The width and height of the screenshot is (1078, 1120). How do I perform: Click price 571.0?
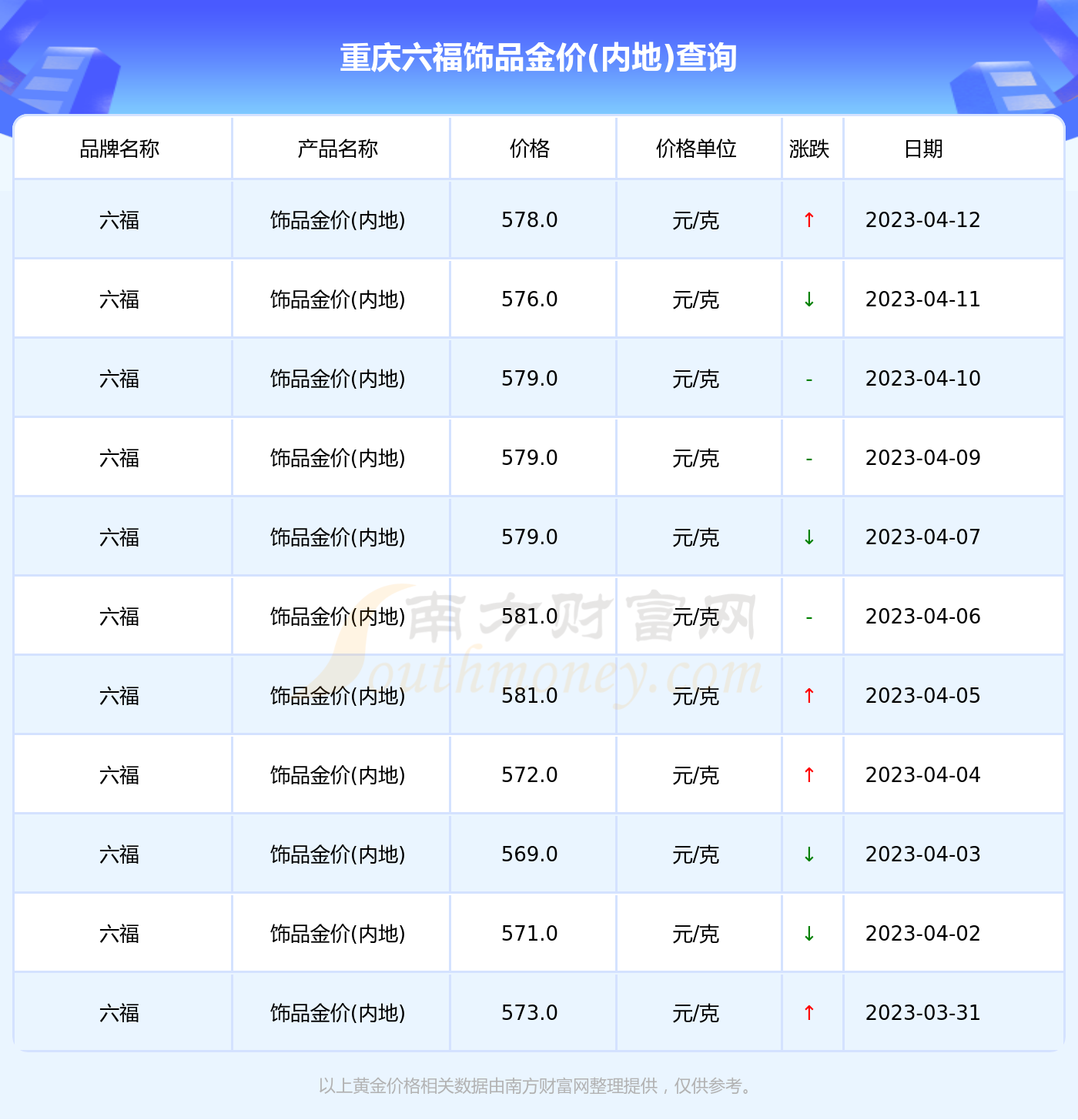[x=530, y=934]
